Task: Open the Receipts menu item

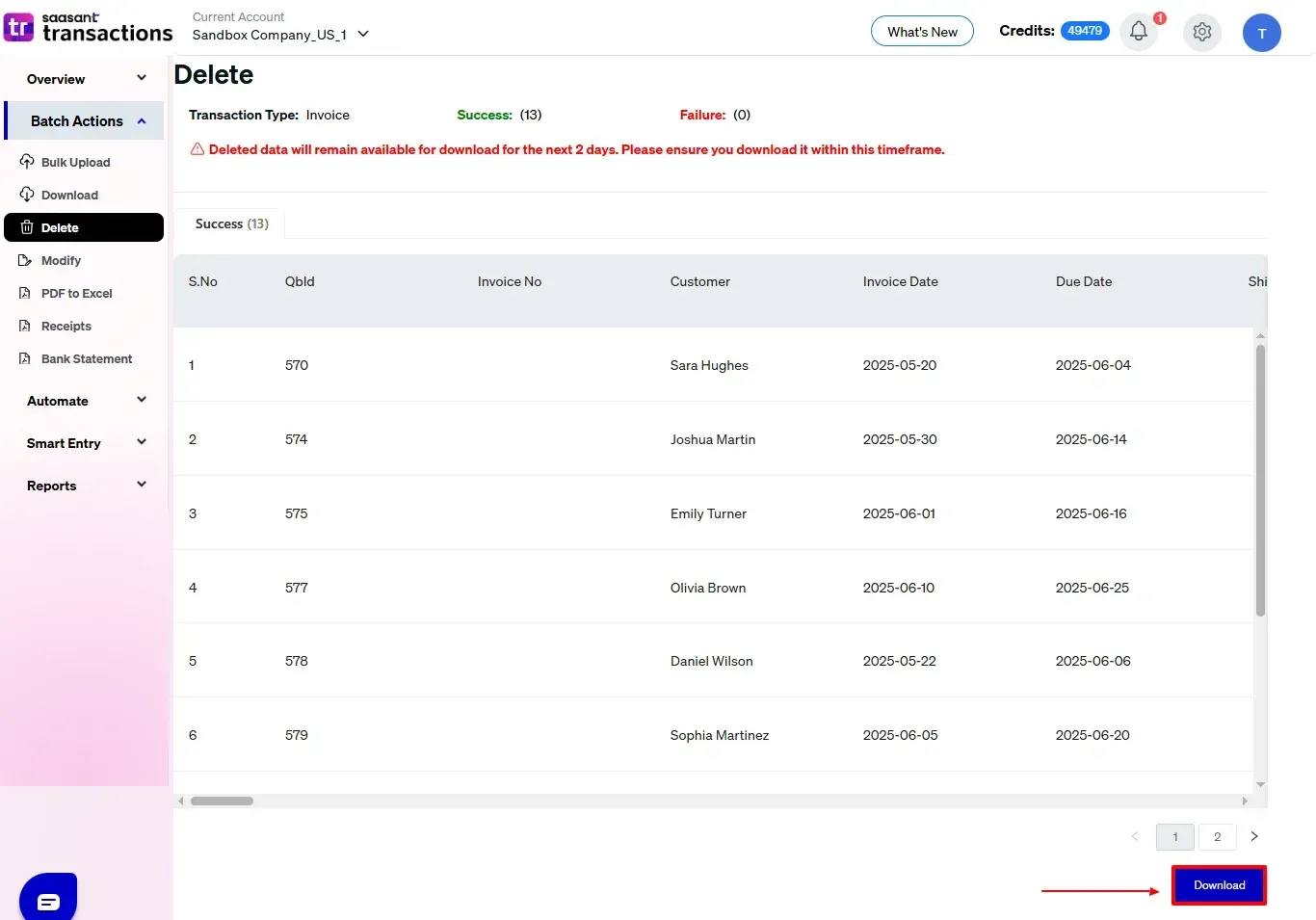Action: pos(66,326)
